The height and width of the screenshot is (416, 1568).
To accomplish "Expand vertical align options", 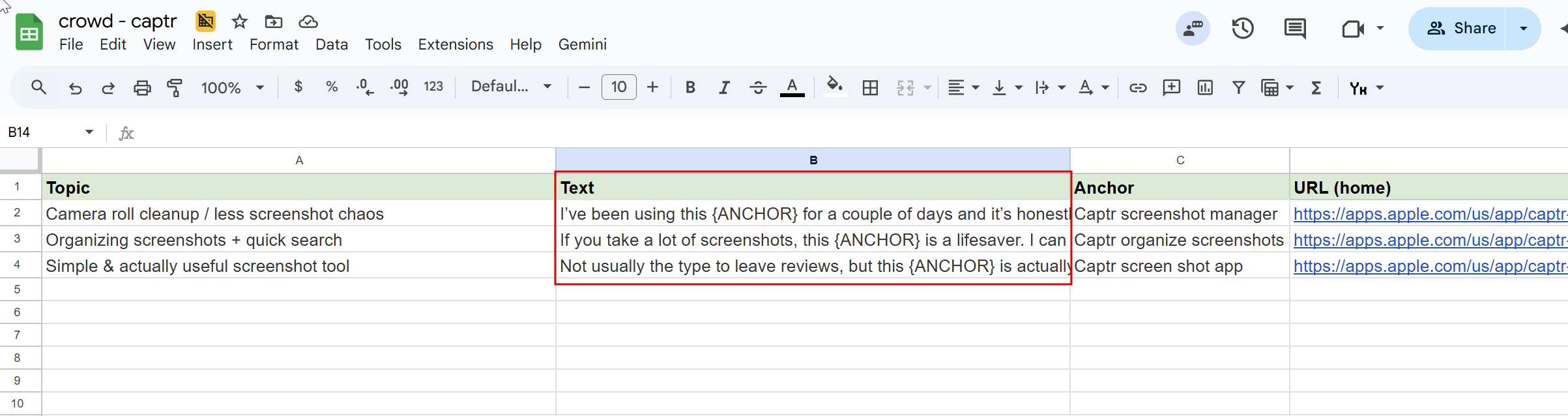I will click(x=1019, y=87).
